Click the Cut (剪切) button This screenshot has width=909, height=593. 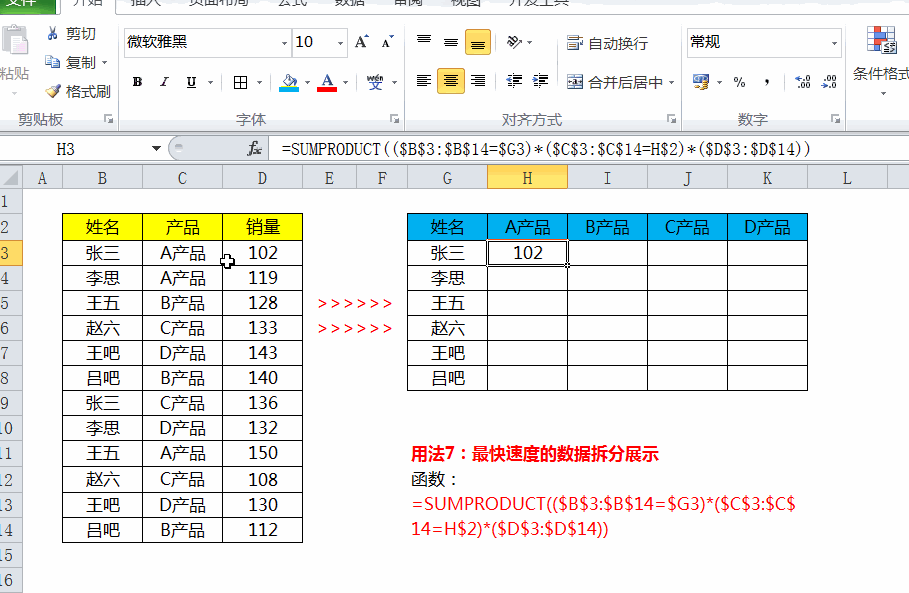click(x=71, y=34)
